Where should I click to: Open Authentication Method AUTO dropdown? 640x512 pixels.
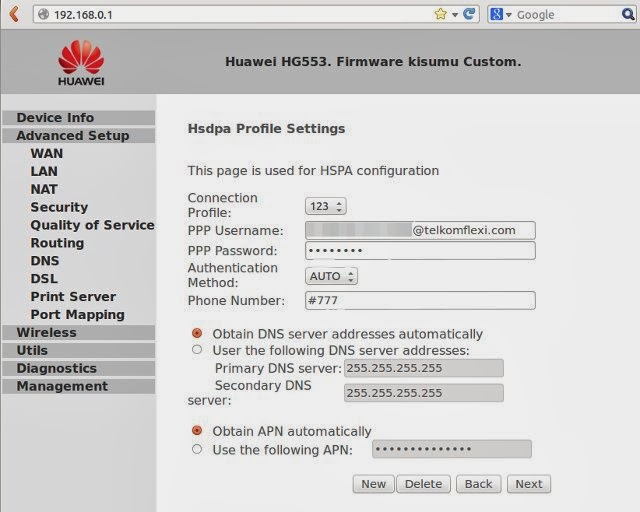click(x=331, y=276)
